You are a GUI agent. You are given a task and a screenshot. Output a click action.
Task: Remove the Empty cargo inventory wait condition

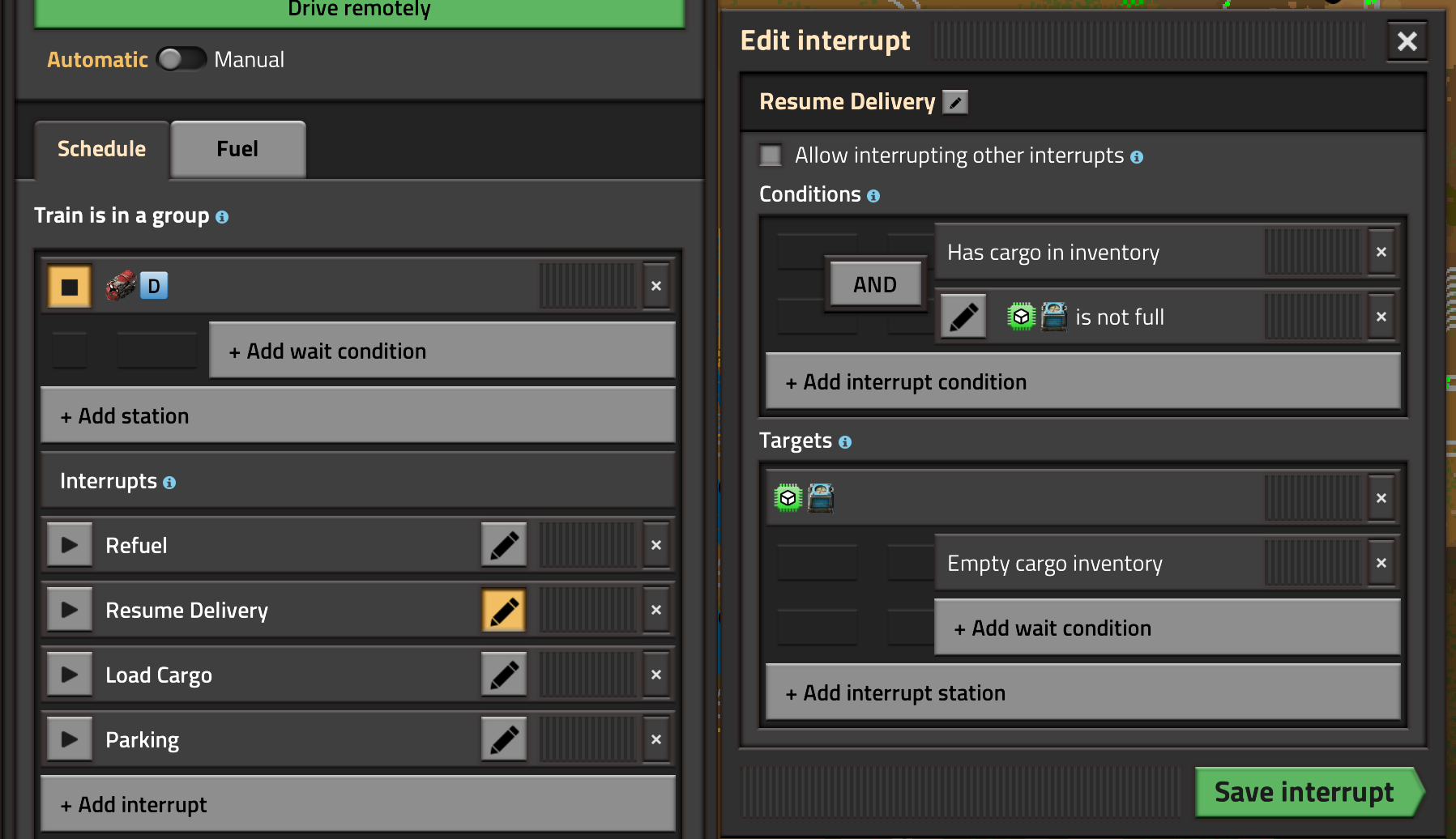point(1381,564)
